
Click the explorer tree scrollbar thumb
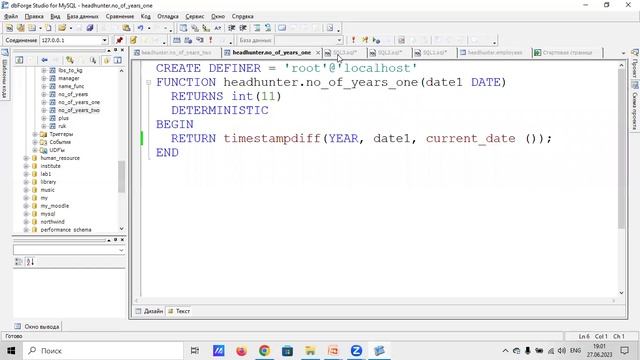121,176
